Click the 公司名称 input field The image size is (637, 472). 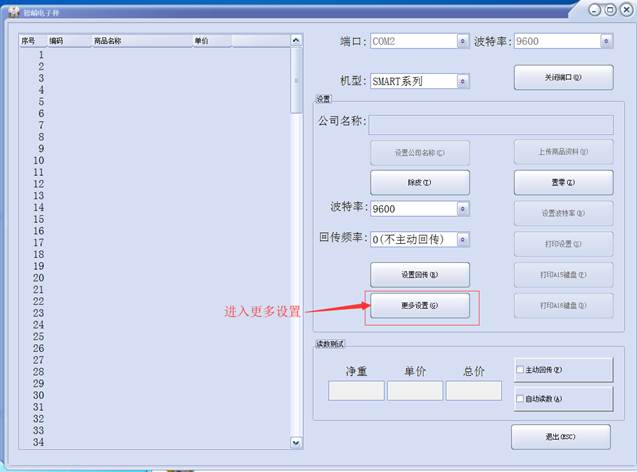pos(491,125)
